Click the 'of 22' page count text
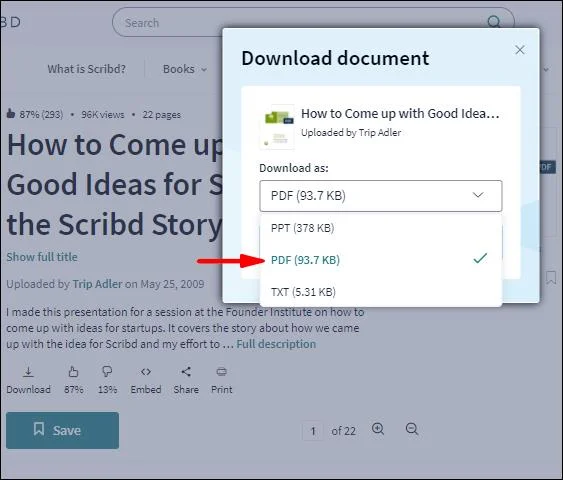Screen dimensions: 563x480 344,431
